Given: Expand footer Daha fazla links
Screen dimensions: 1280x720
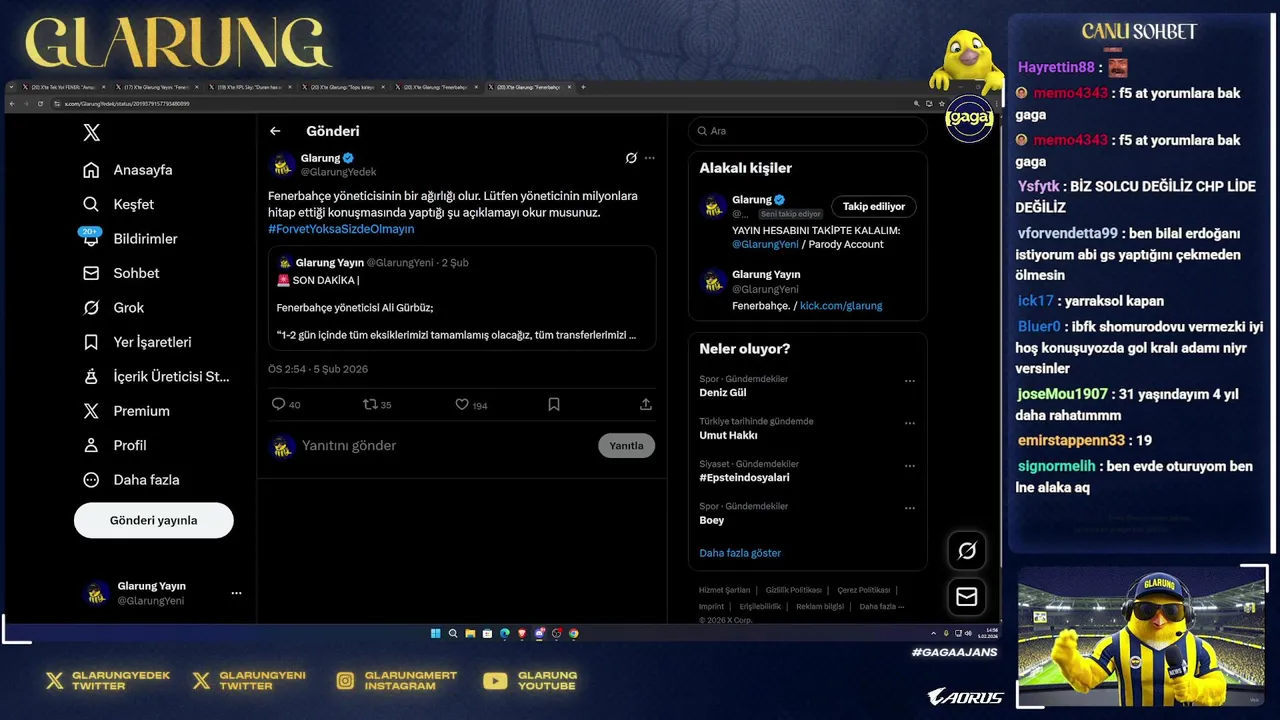Looking at the screenshot, I should [881, 606].
